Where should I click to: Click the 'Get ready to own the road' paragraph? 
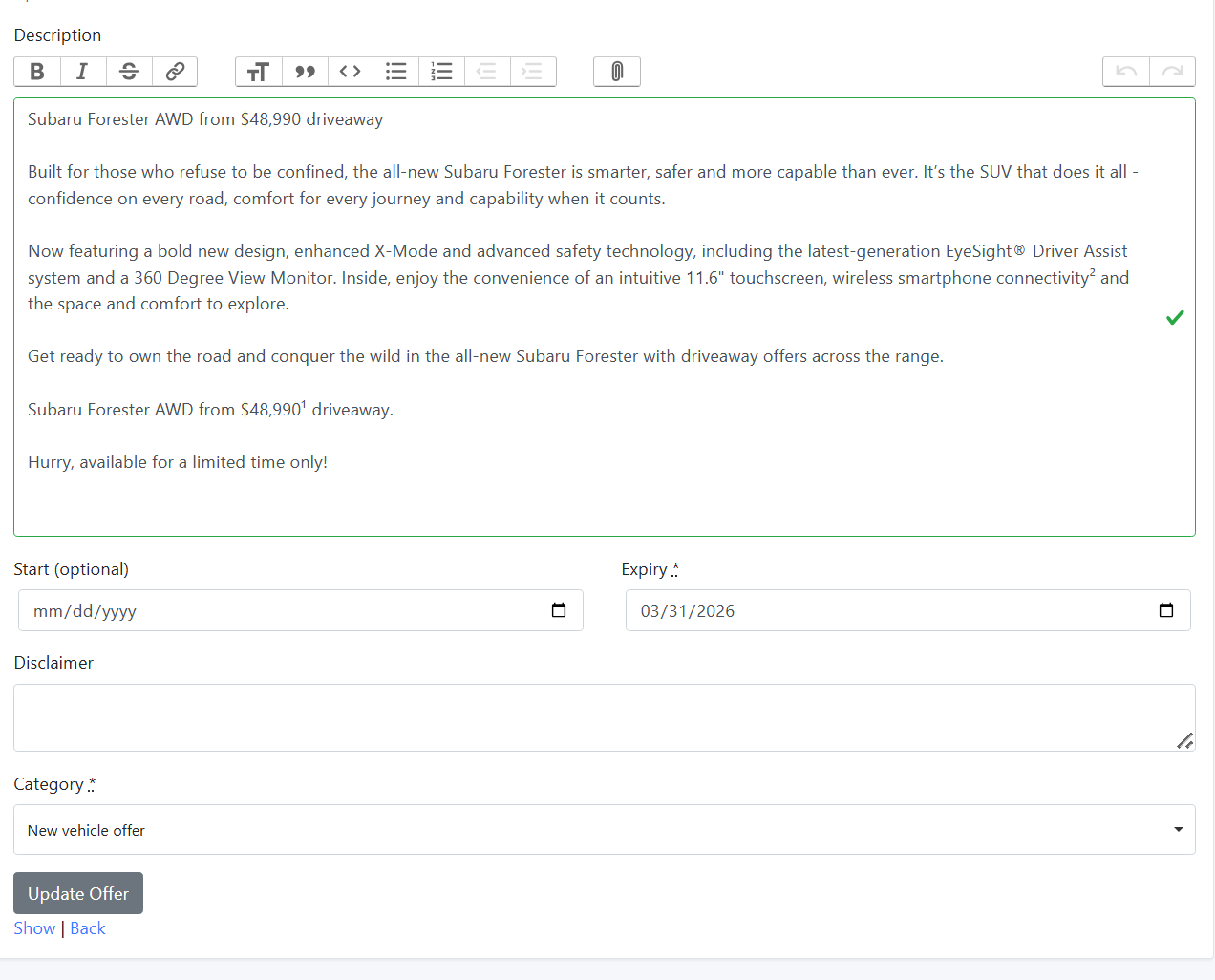click(x=485, y=356)
